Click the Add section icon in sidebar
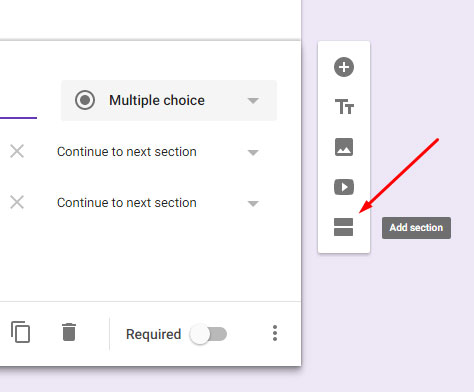Image resolution: width=474 pixels, height=392 pixels. click(x=343, y=227)
